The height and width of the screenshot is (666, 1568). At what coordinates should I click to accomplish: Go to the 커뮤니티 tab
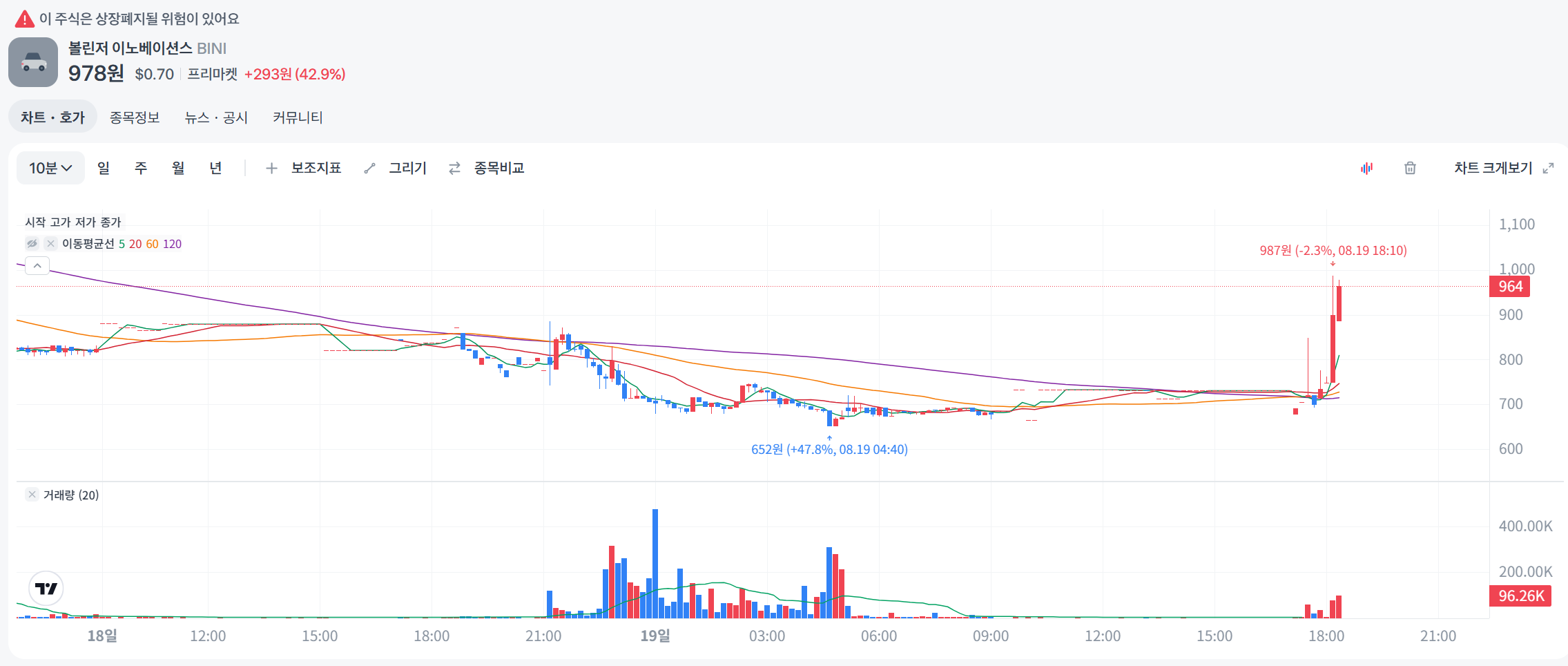(x=298, y=117)
